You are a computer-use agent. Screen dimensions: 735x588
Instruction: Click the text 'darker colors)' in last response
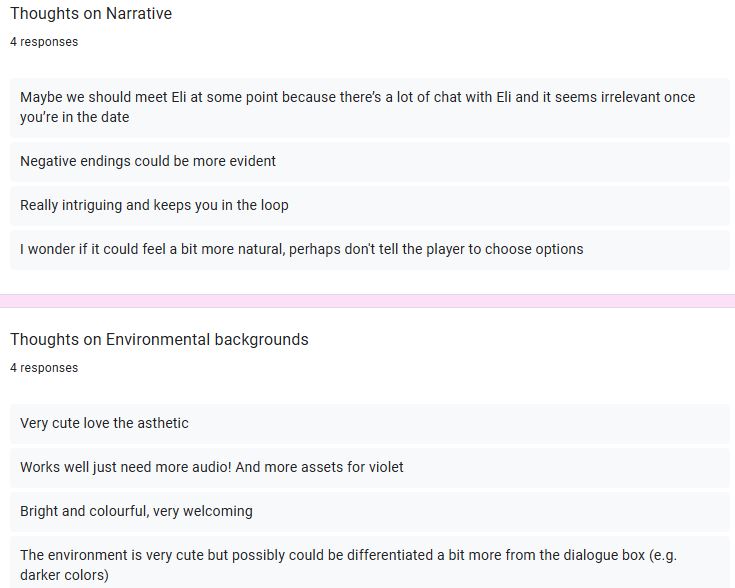[64, 575]
